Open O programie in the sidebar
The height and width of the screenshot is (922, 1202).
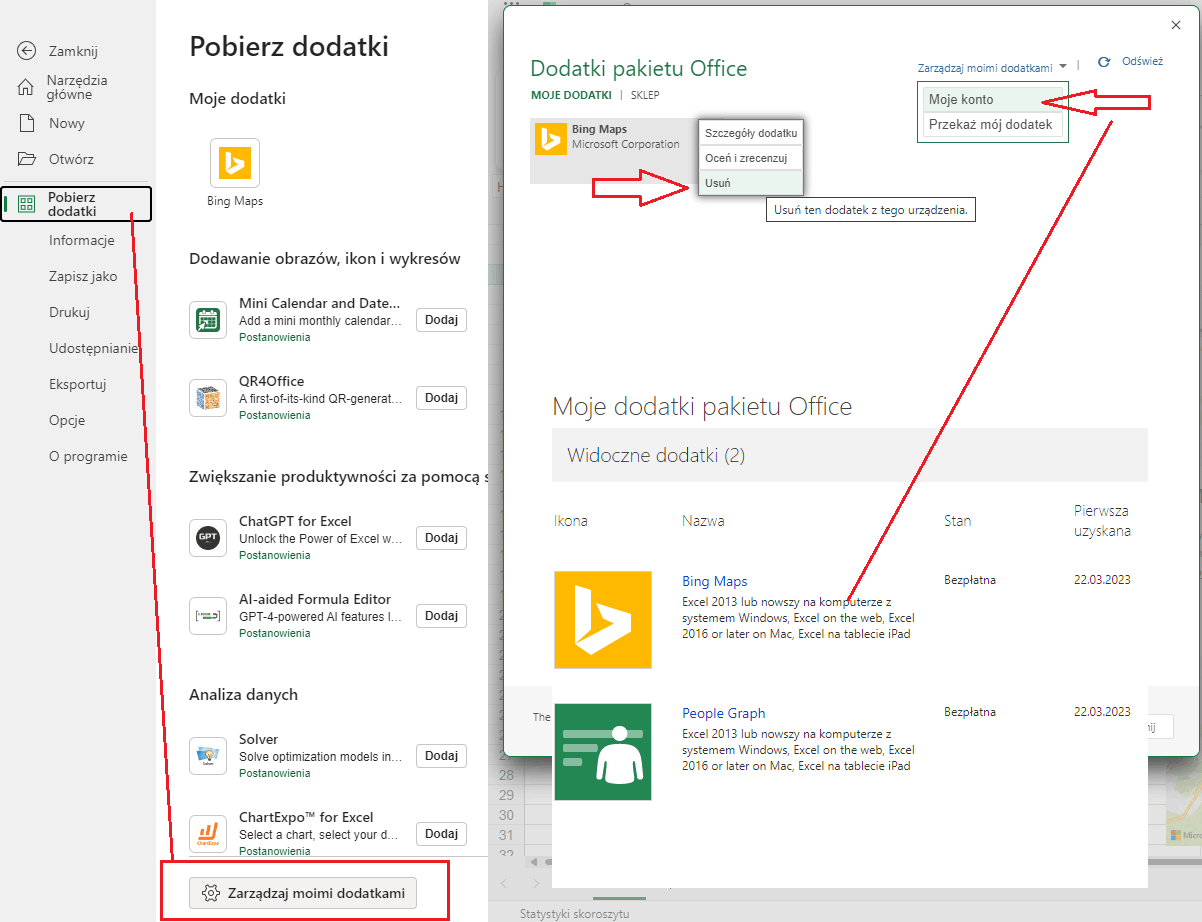coord(88,456)
